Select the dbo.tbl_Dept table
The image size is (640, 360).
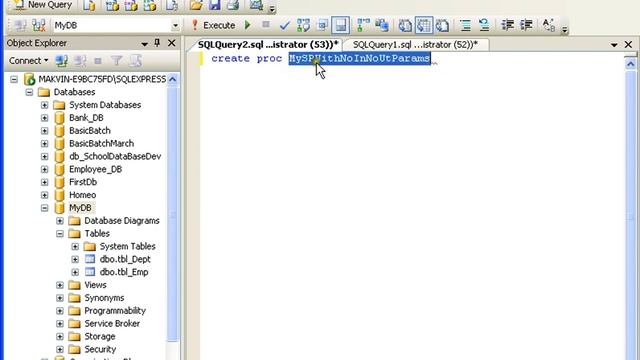point(125,259)
